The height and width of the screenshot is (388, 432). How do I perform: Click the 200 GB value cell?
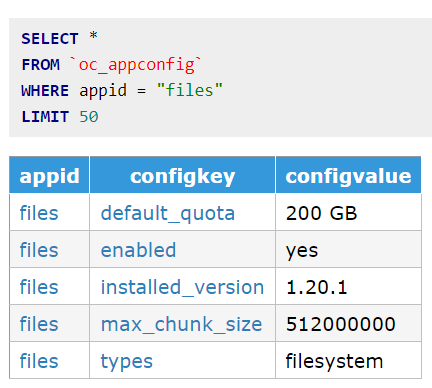click(348, 212)
